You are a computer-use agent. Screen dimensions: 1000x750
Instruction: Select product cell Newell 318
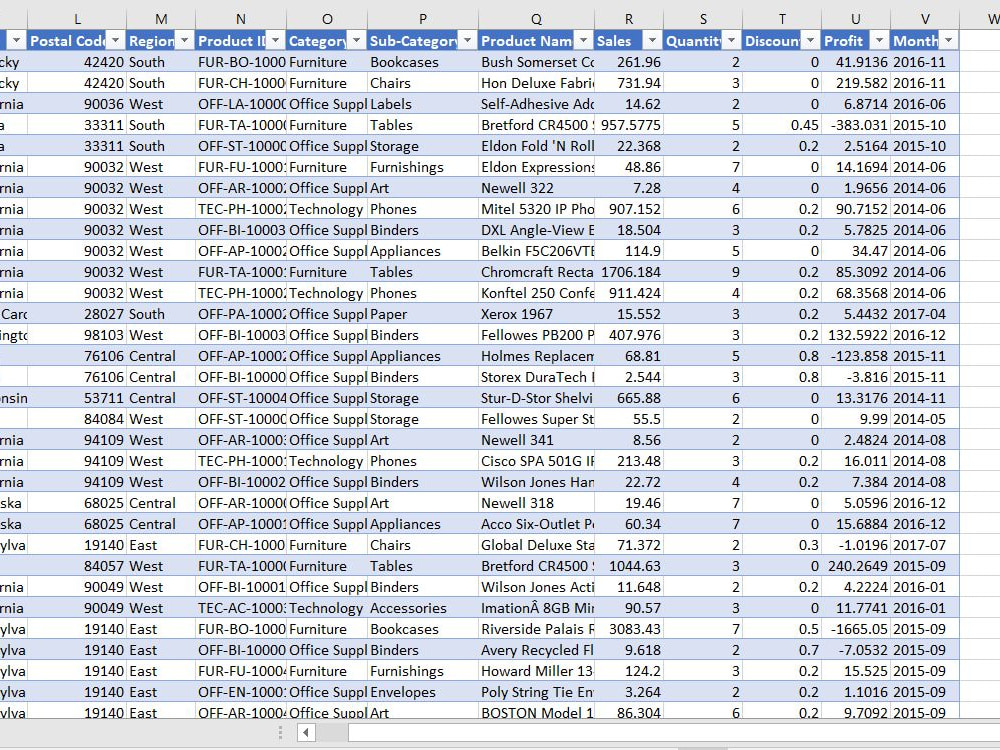point(536,503)
